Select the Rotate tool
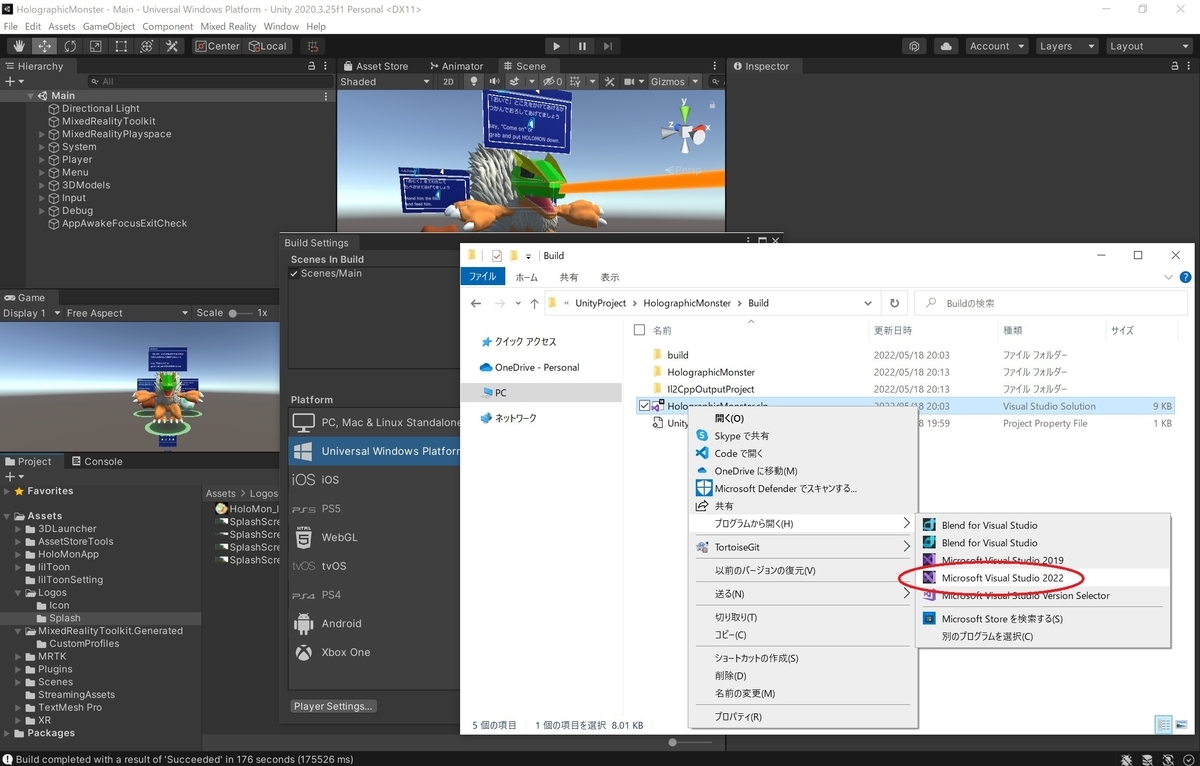 point(70,46)
